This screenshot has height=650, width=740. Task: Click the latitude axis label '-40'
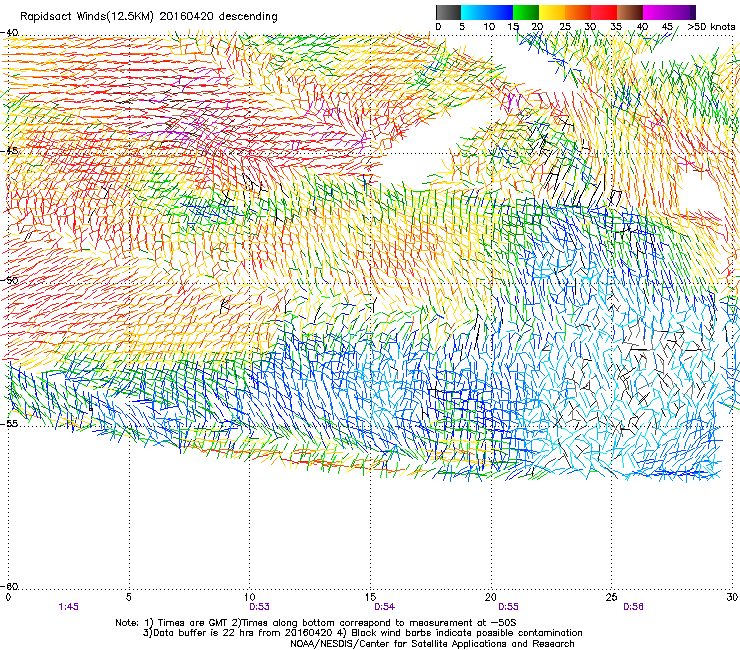pyautogui.click(x=9, y=33)
